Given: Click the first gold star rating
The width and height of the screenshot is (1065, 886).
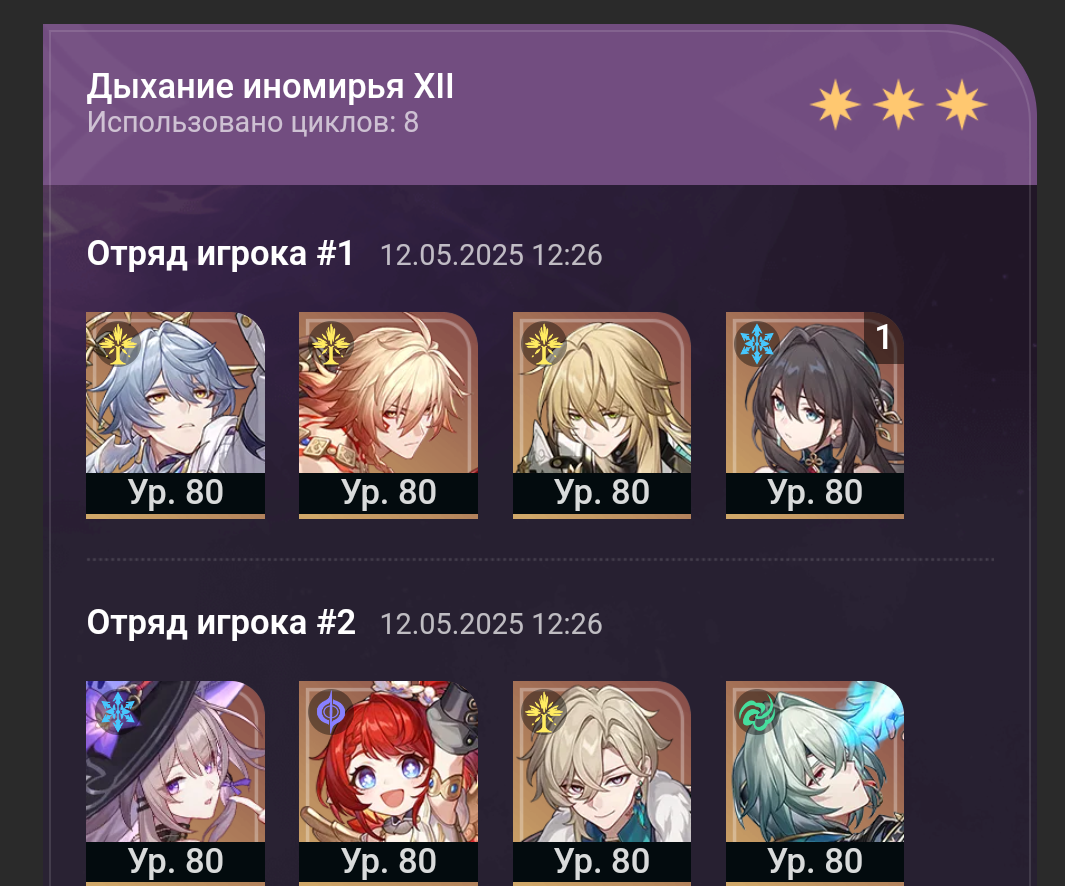Looking at the screenshot, I should 835,105.
